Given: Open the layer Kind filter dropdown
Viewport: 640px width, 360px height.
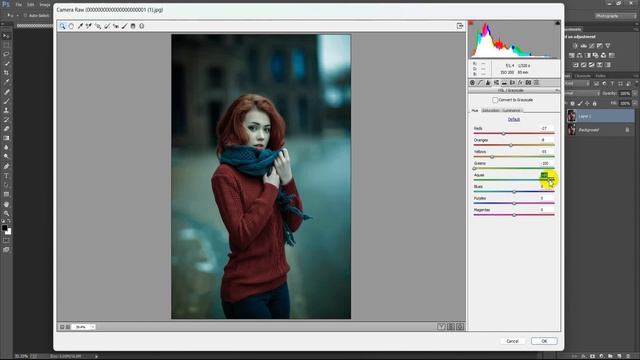Looking at the screenshot, I should tap(578, 83).
